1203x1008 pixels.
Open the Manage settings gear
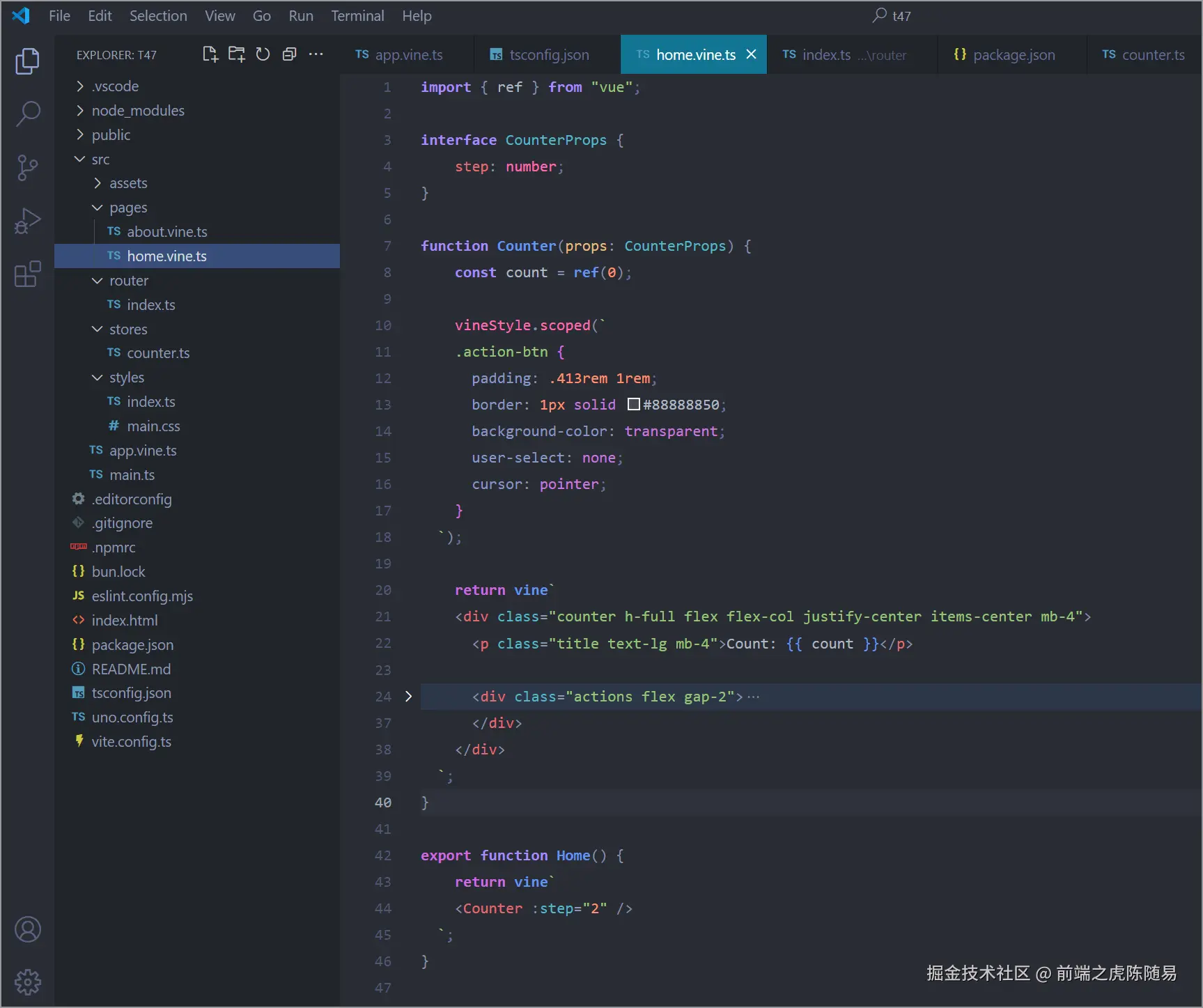coord(27,982)
